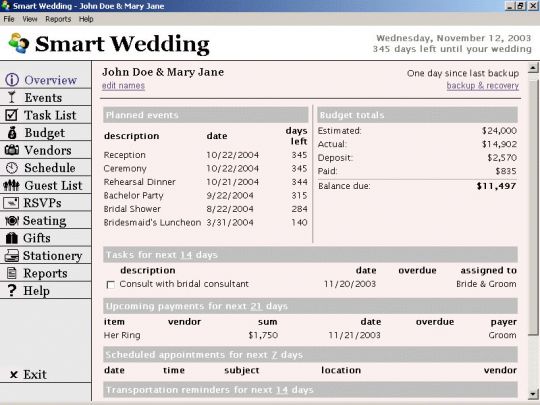Click the scrollbar up arrow
This screenshot has height=405, width=540.
pos(533,68)
